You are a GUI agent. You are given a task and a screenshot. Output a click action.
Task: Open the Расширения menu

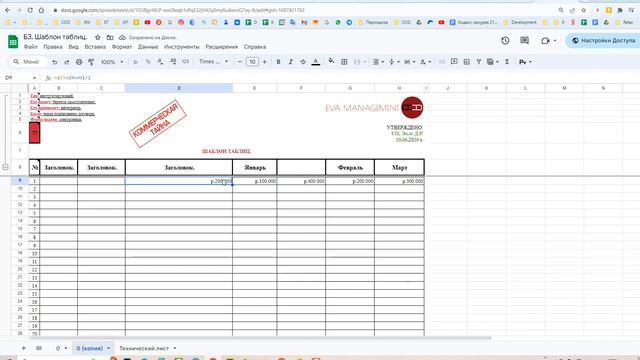222,47
